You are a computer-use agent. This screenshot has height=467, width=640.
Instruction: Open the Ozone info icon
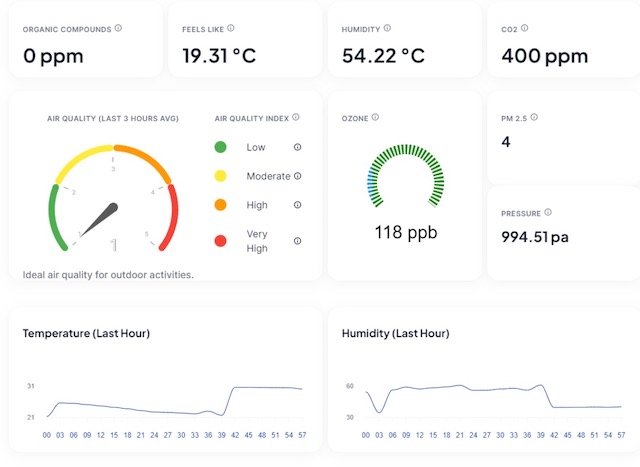(x=375, y=118)
